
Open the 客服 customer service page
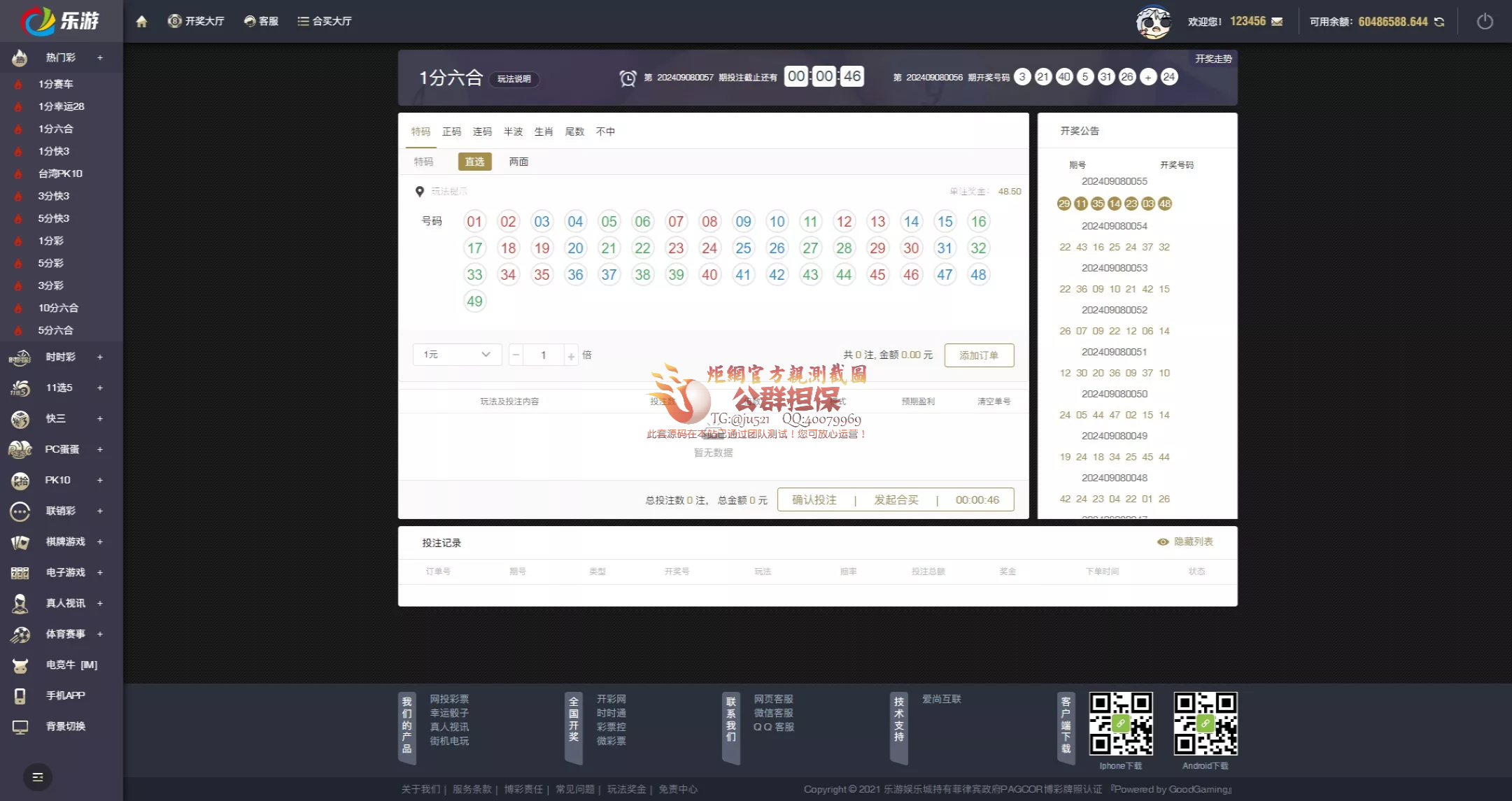260,21
